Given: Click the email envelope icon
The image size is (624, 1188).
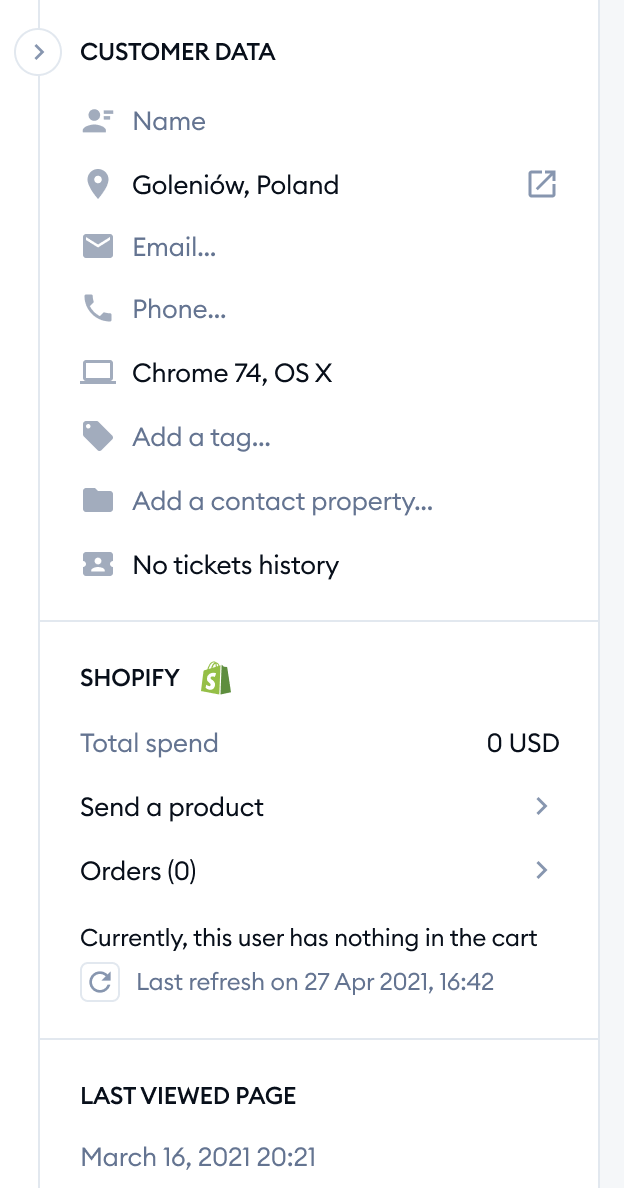Looking at the screenshot, I should pos(98,246).
